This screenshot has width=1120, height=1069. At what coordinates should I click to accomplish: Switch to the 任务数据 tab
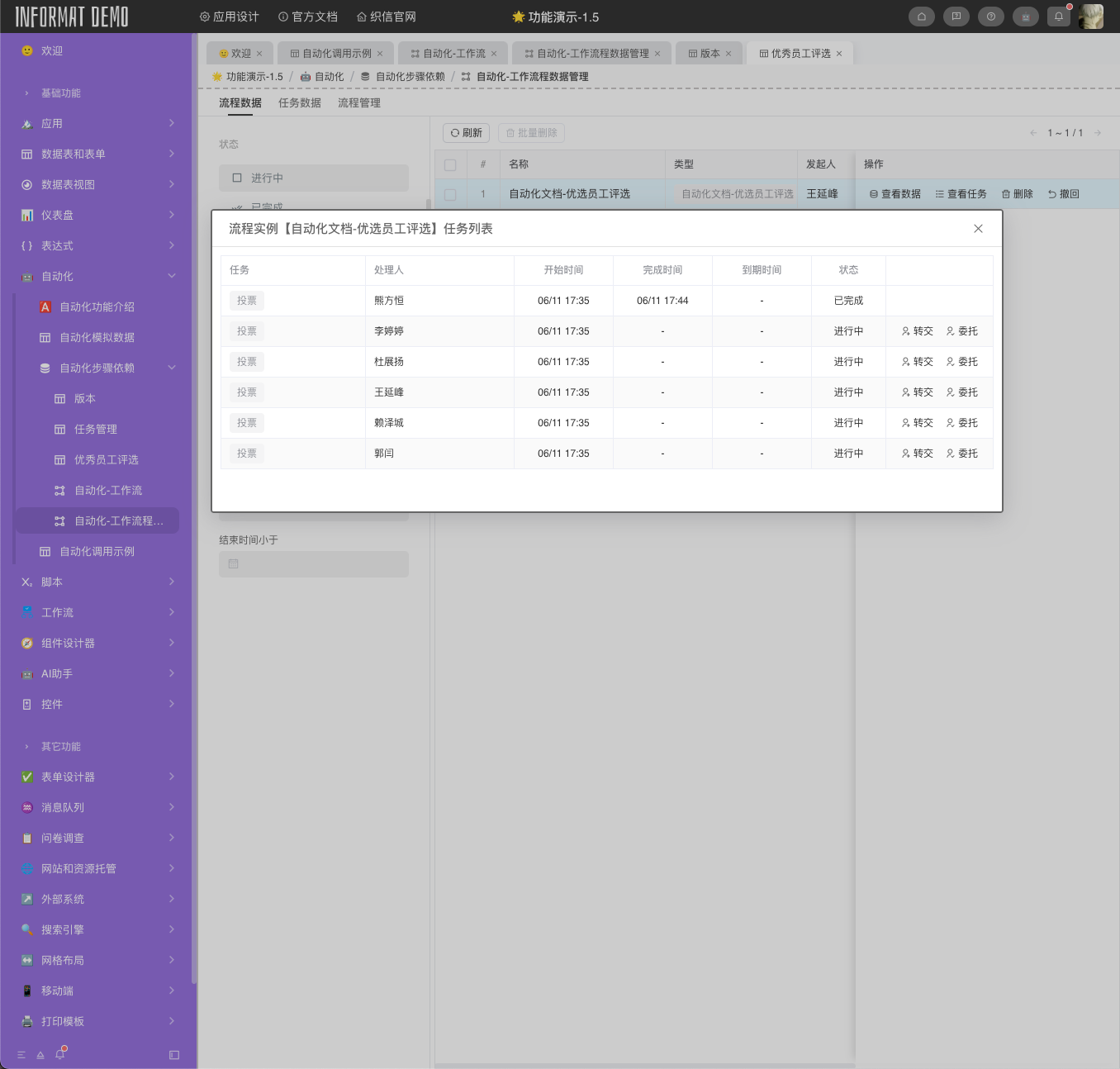(x=299, y=103)
